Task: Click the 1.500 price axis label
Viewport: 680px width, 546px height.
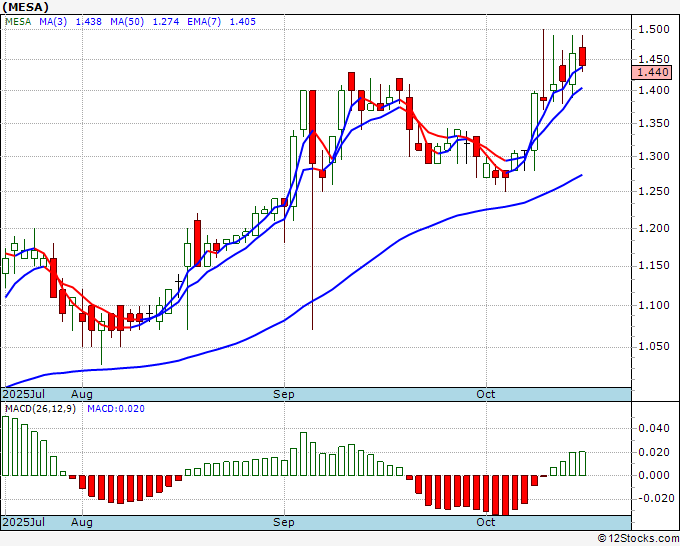Action: point(654,29)
